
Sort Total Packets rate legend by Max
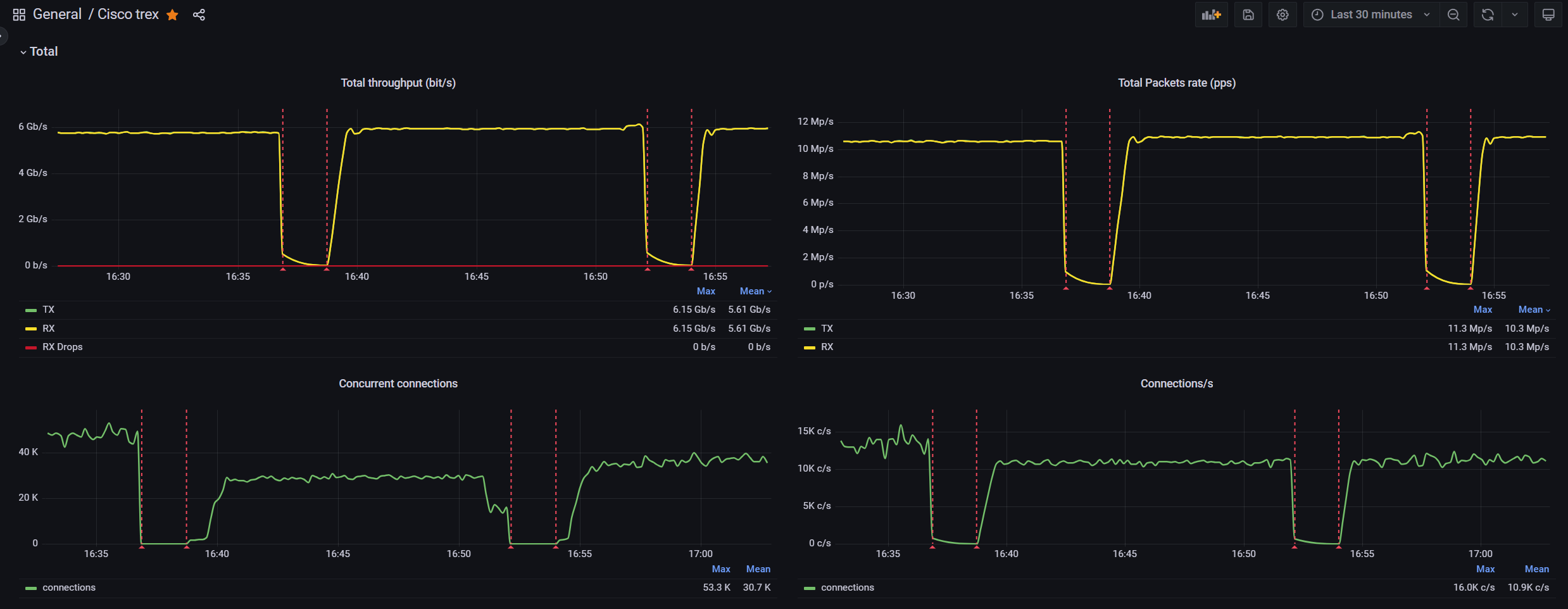click(x=1483, y=310)
